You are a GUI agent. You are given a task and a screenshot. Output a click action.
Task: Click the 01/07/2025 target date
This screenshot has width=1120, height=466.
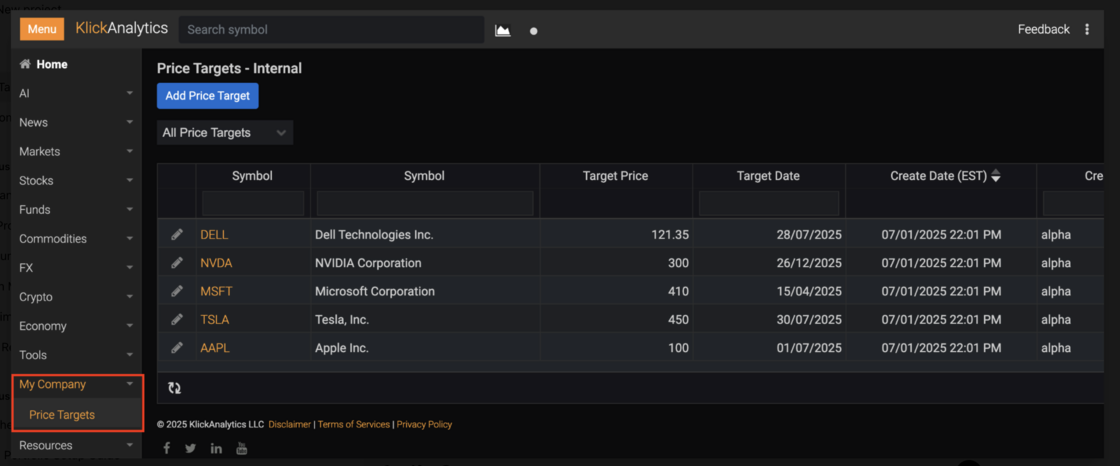click(808, 349)
